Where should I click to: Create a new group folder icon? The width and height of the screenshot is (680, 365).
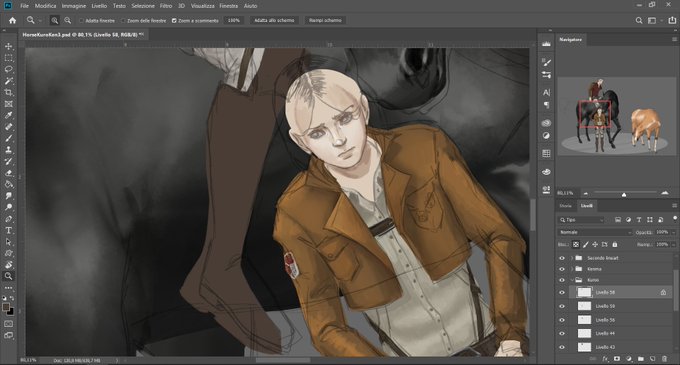[x=641, y=359]
